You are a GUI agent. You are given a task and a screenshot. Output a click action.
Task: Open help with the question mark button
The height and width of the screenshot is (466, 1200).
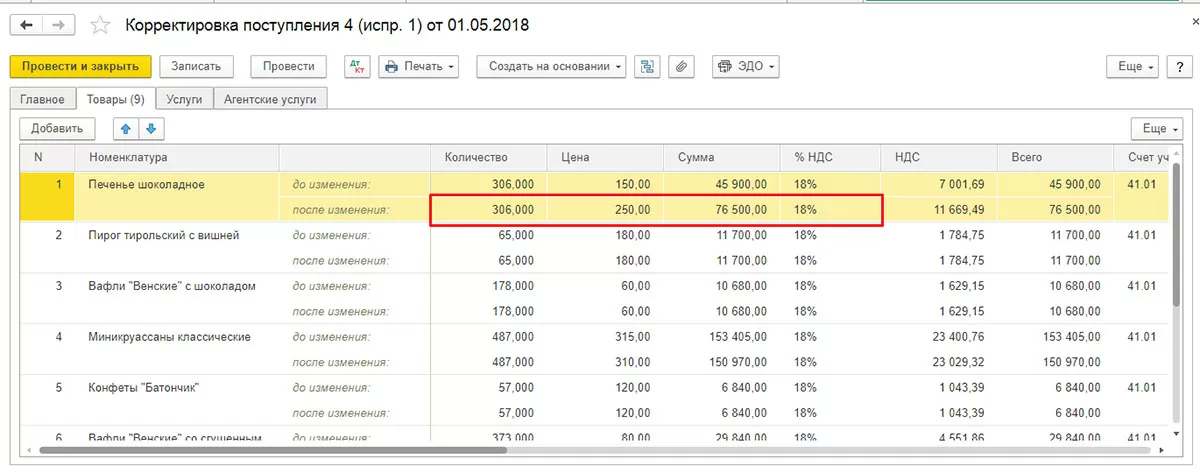[x=1181, y=67]
